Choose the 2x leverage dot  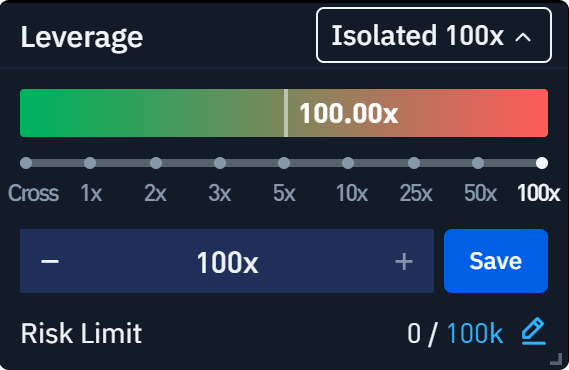point(156,163)
